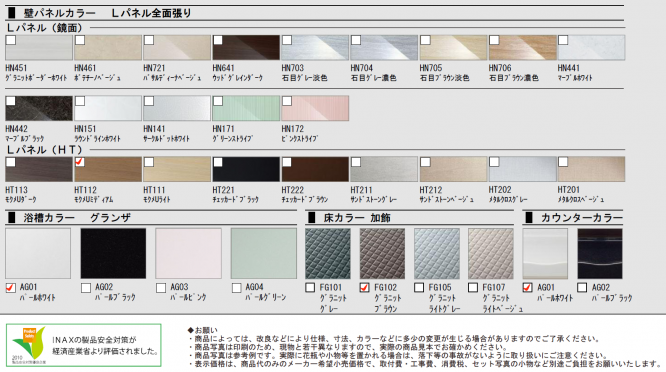Enable the HN172 pink stripe checkbox
This screenshot has height=372, width=666.
(287, 101)
